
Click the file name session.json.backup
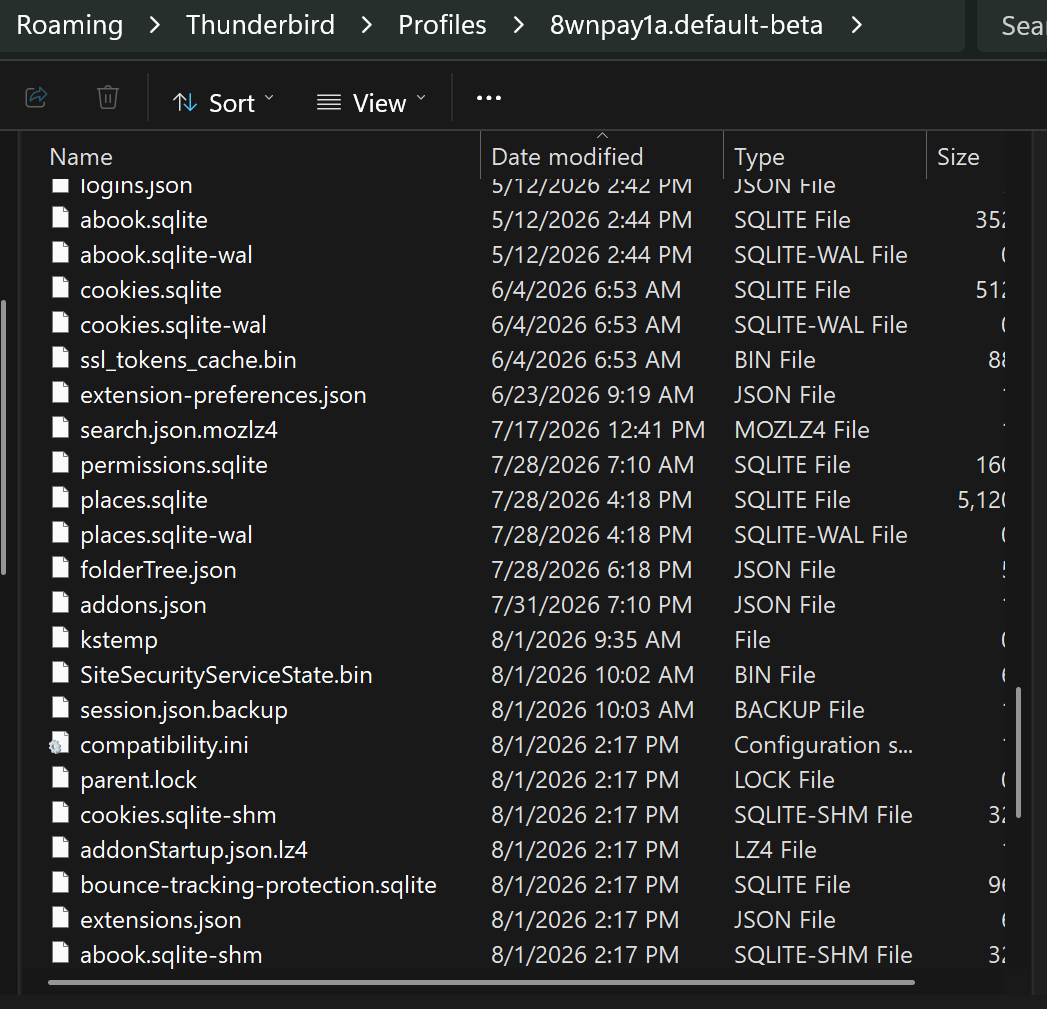click(184, 710)
